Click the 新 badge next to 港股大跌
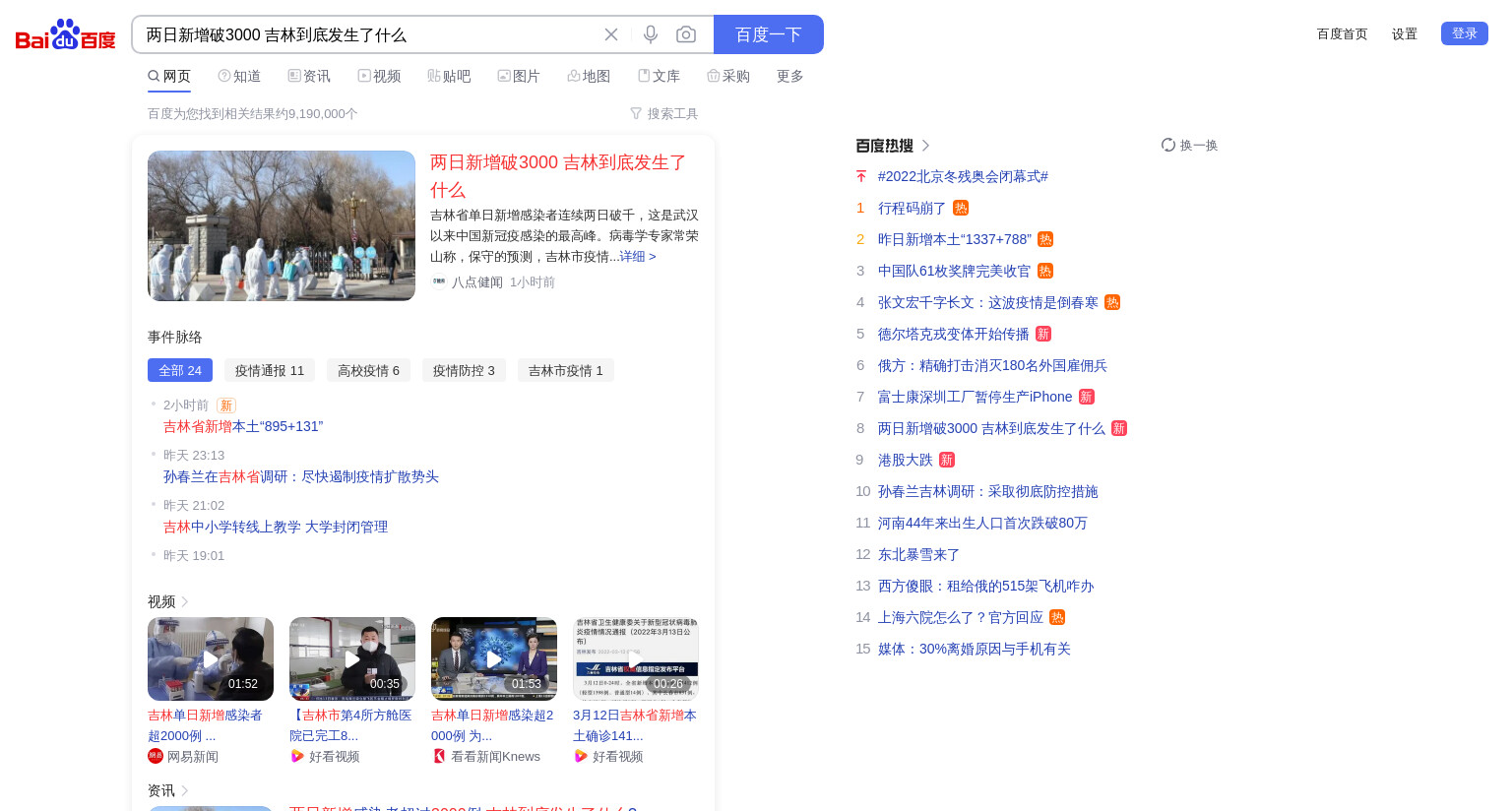This screenshot has width=1512, height=811. [x=947, y=460]
